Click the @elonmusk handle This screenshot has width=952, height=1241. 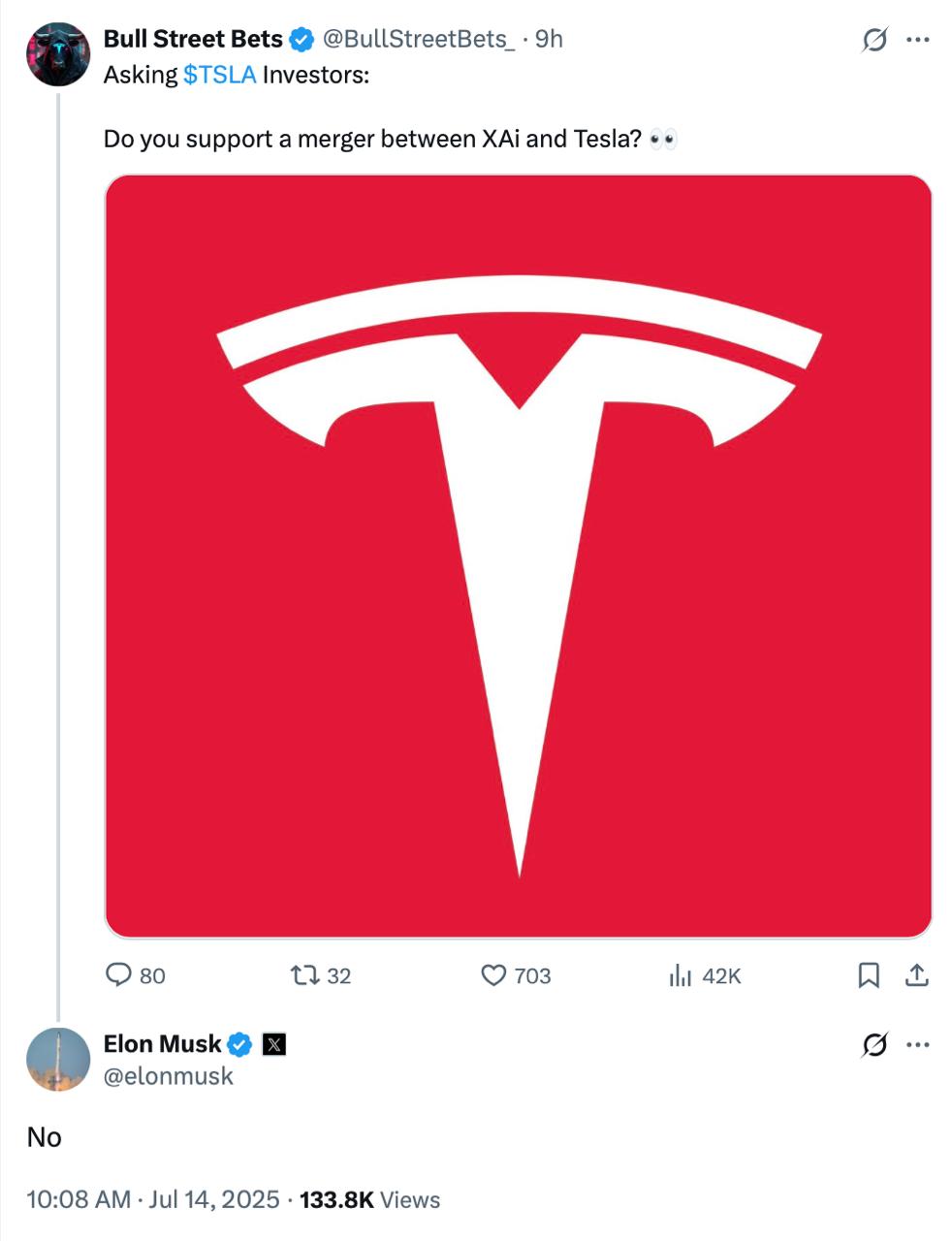(x=169, y=1076)
